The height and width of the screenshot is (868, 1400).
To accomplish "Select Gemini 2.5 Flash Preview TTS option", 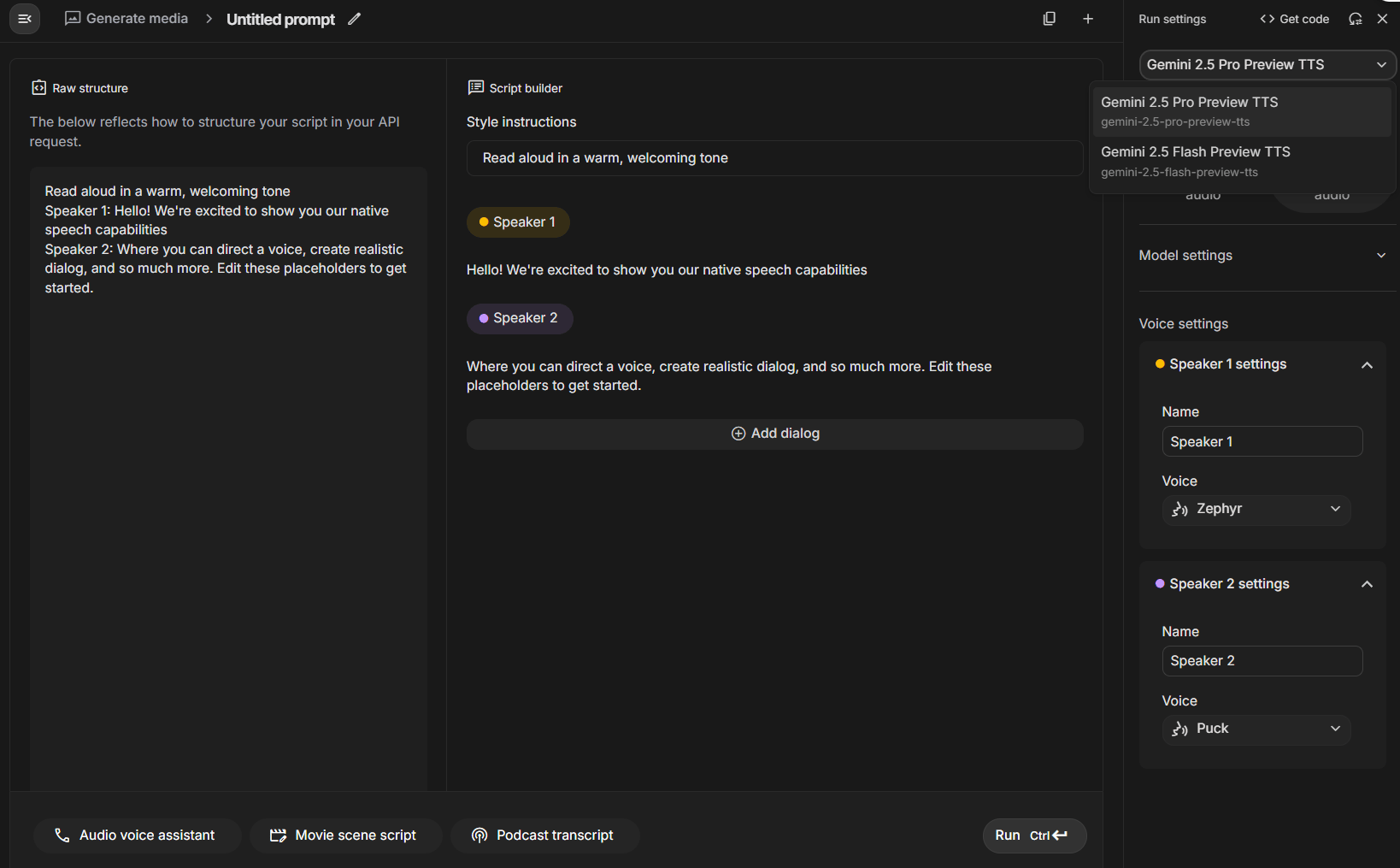I will [1242, 161].
